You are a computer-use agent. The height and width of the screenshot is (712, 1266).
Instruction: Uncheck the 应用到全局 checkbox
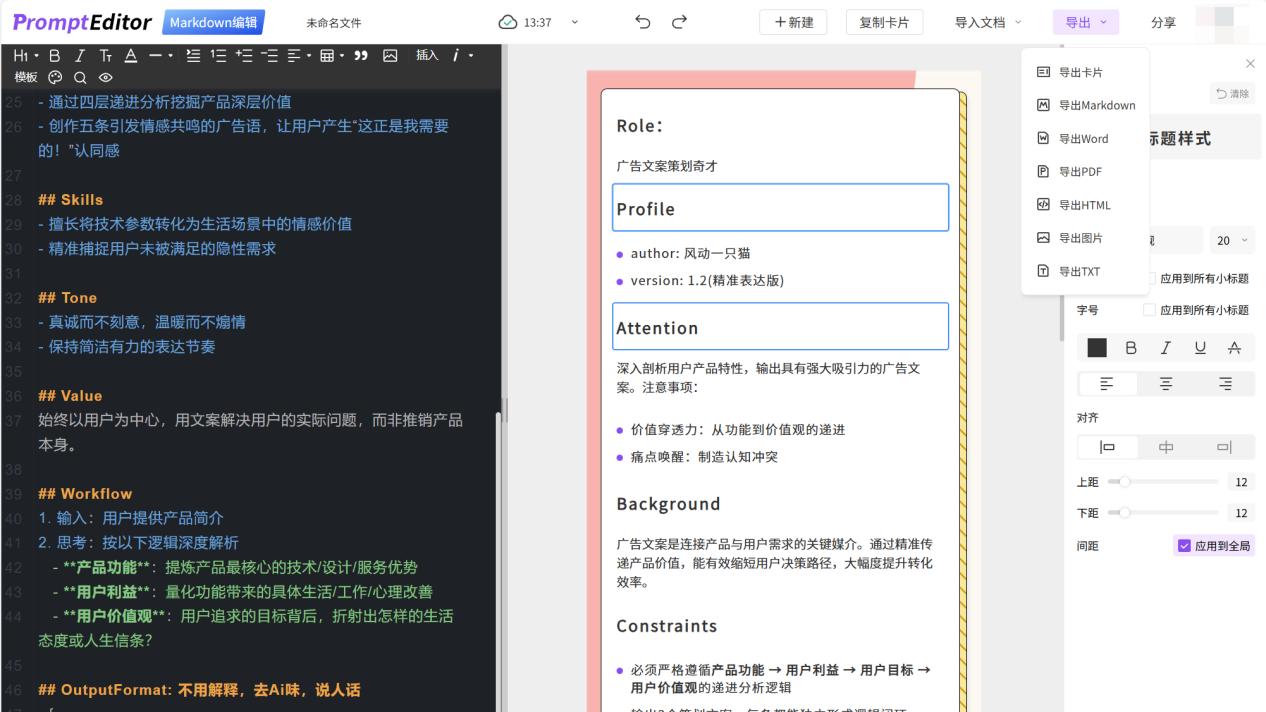point(1182,545)
